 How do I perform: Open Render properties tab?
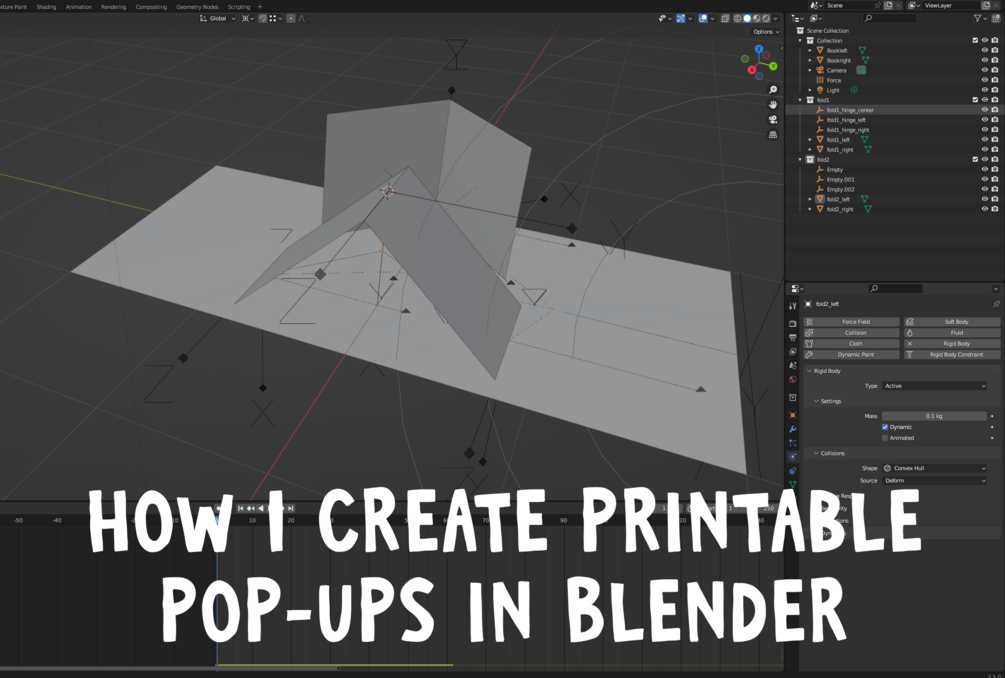pyautogui.click(x=793, y=324)
